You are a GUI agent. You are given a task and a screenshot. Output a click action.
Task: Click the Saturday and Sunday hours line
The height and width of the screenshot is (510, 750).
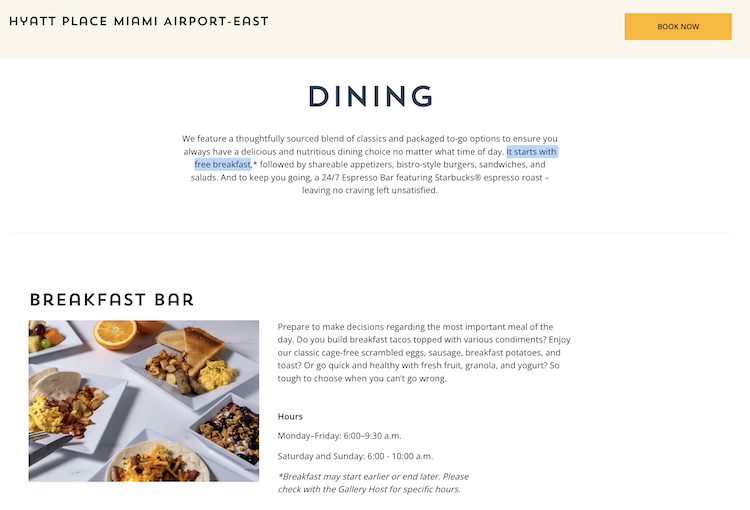(355, 456)
